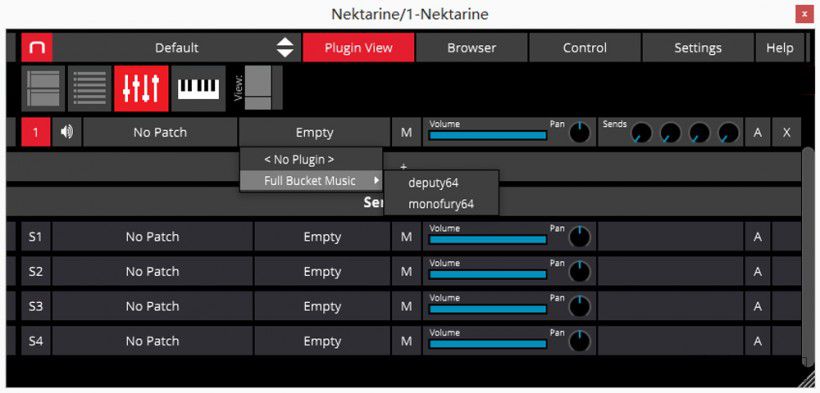Toggle mute on the S1 send

click(406, 237)
